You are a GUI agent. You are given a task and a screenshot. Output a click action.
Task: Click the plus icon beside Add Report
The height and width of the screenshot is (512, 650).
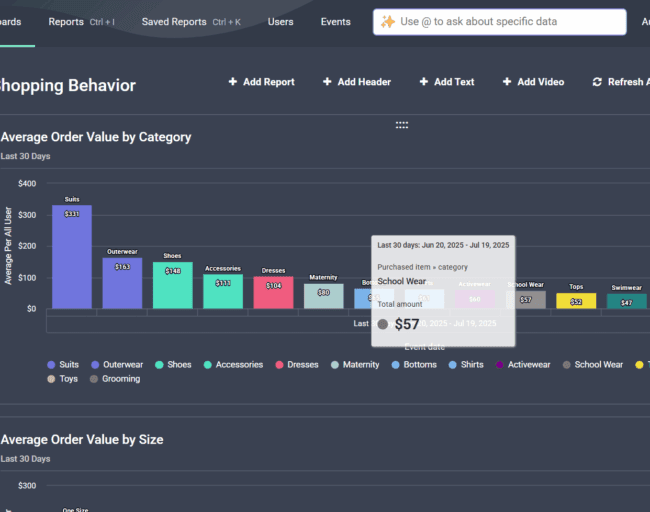click(x=233, y=82)
